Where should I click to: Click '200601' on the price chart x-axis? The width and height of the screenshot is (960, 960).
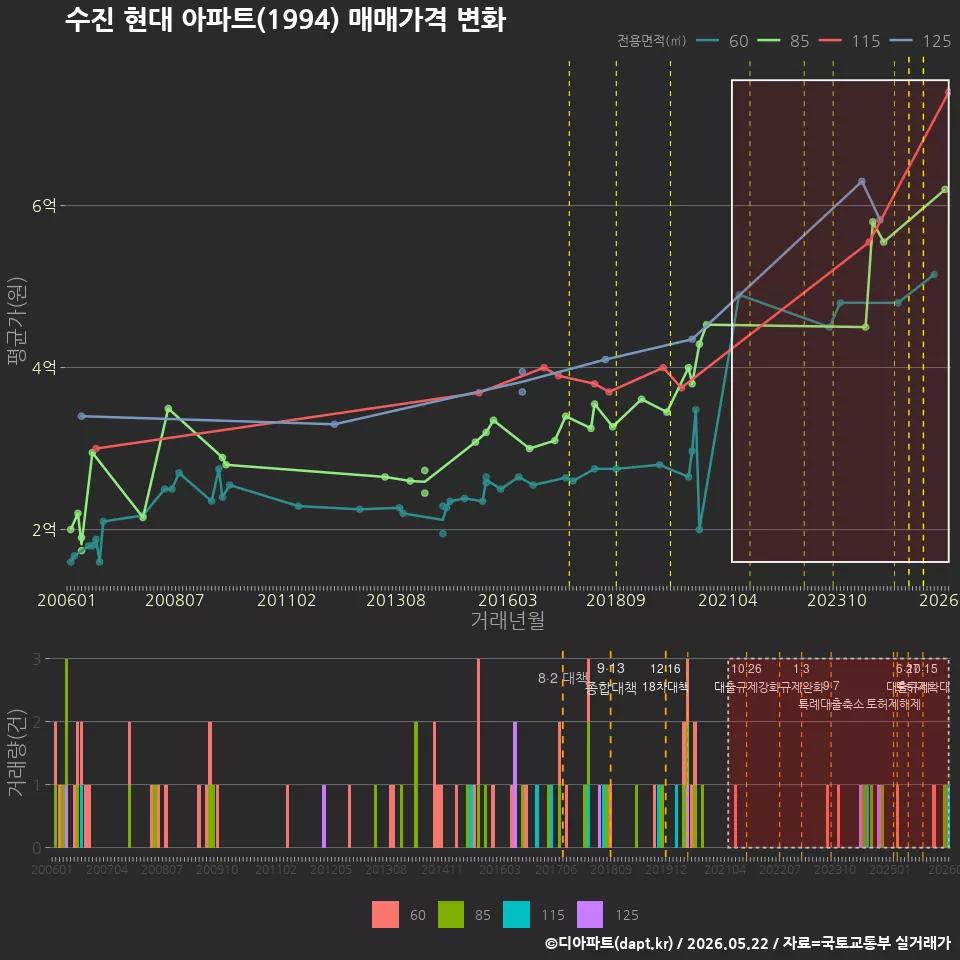coord(66,600)
